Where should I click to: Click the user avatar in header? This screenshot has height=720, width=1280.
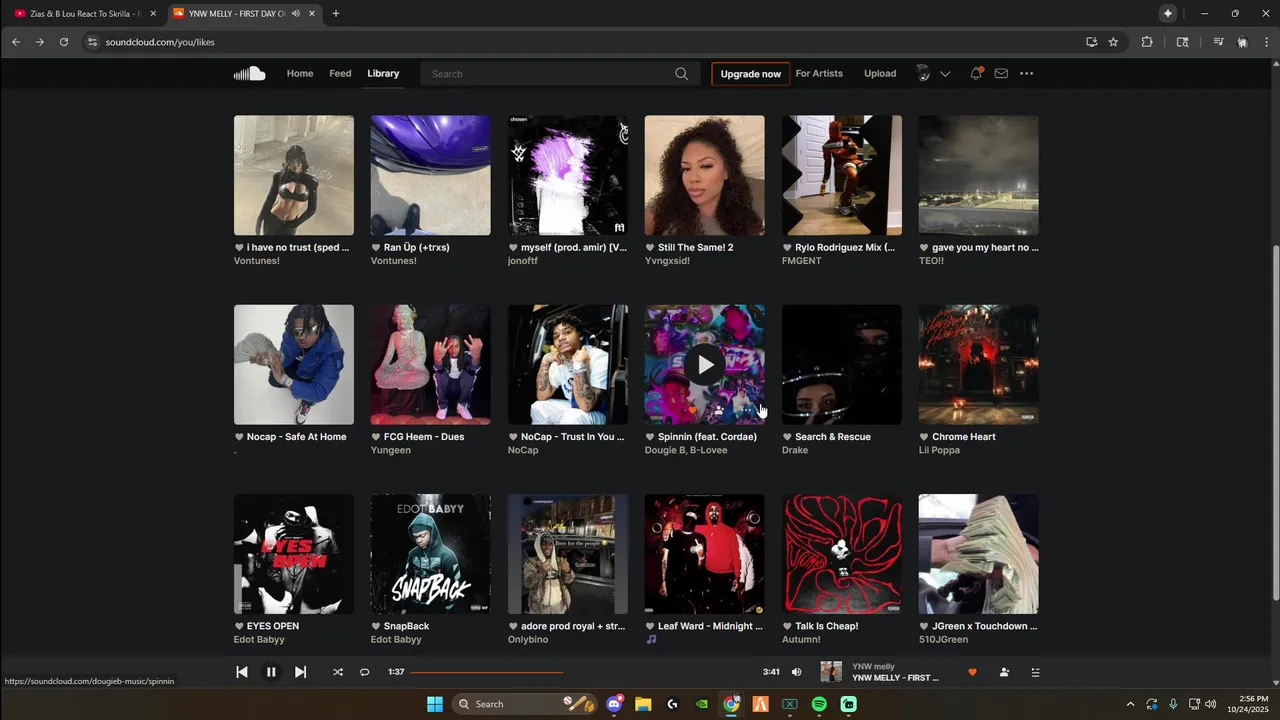(x=923, y=73)
